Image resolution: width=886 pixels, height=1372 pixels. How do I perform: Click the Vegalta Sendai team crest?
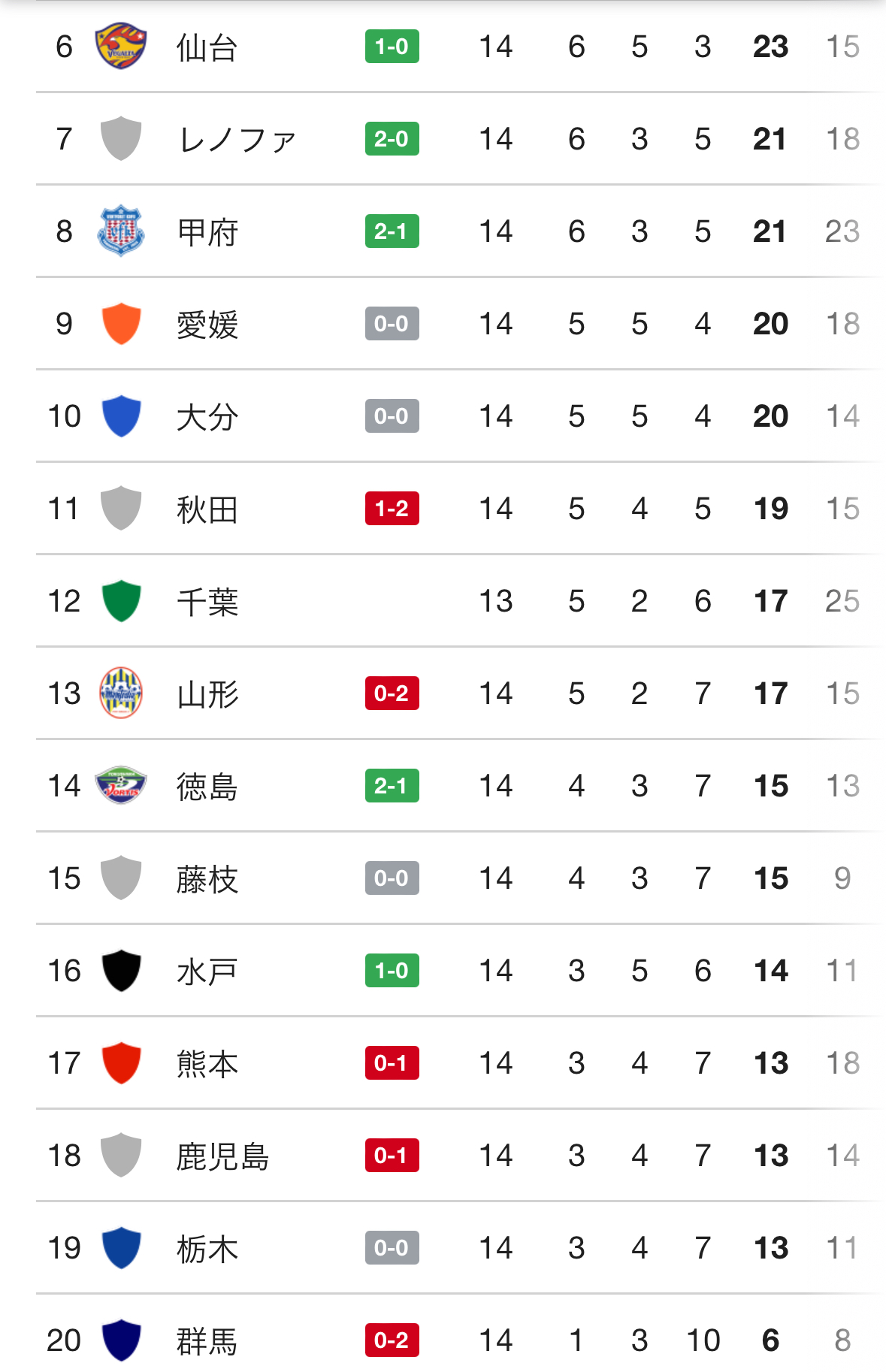point(121,47)
